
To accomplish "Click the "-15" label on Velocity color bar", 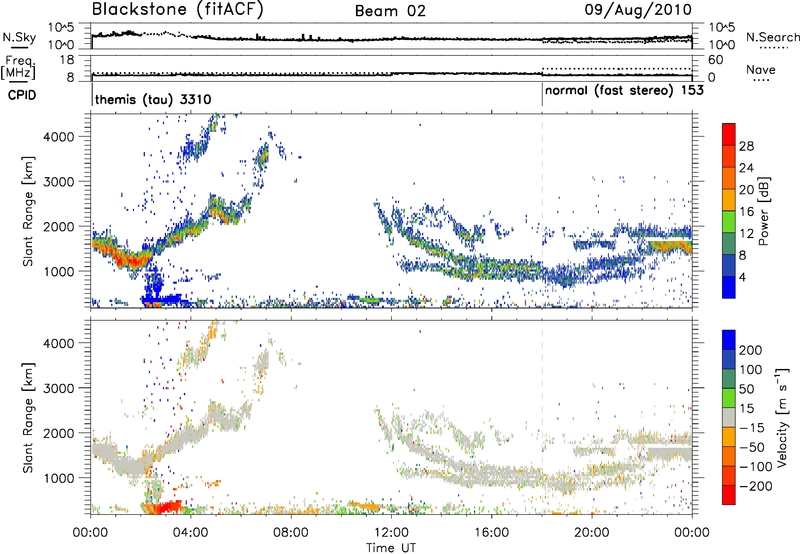I will tap(751, 428).
